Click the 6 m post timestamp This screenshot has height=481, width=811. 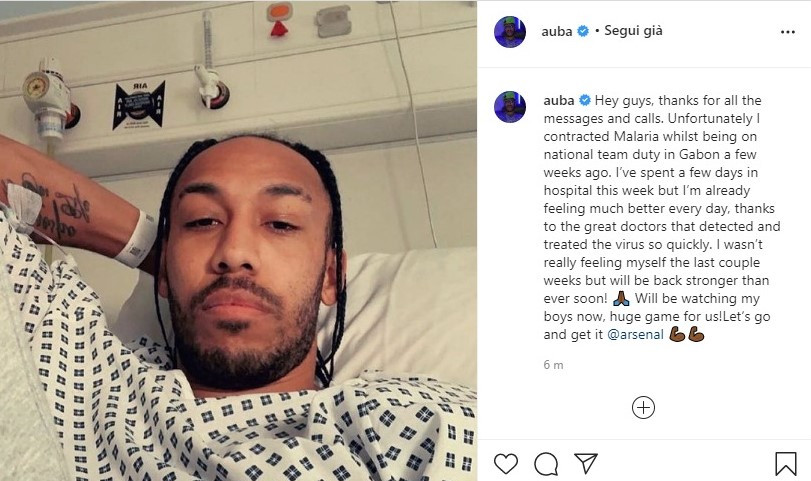[x=553, y=365]
